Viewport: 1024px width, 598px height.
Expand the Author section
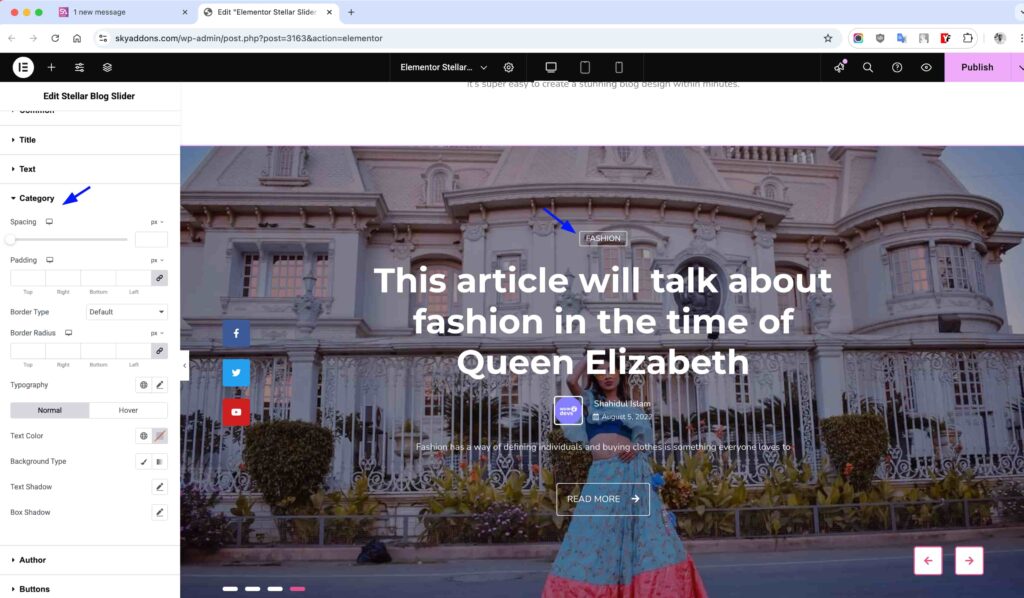pos(90,560)
